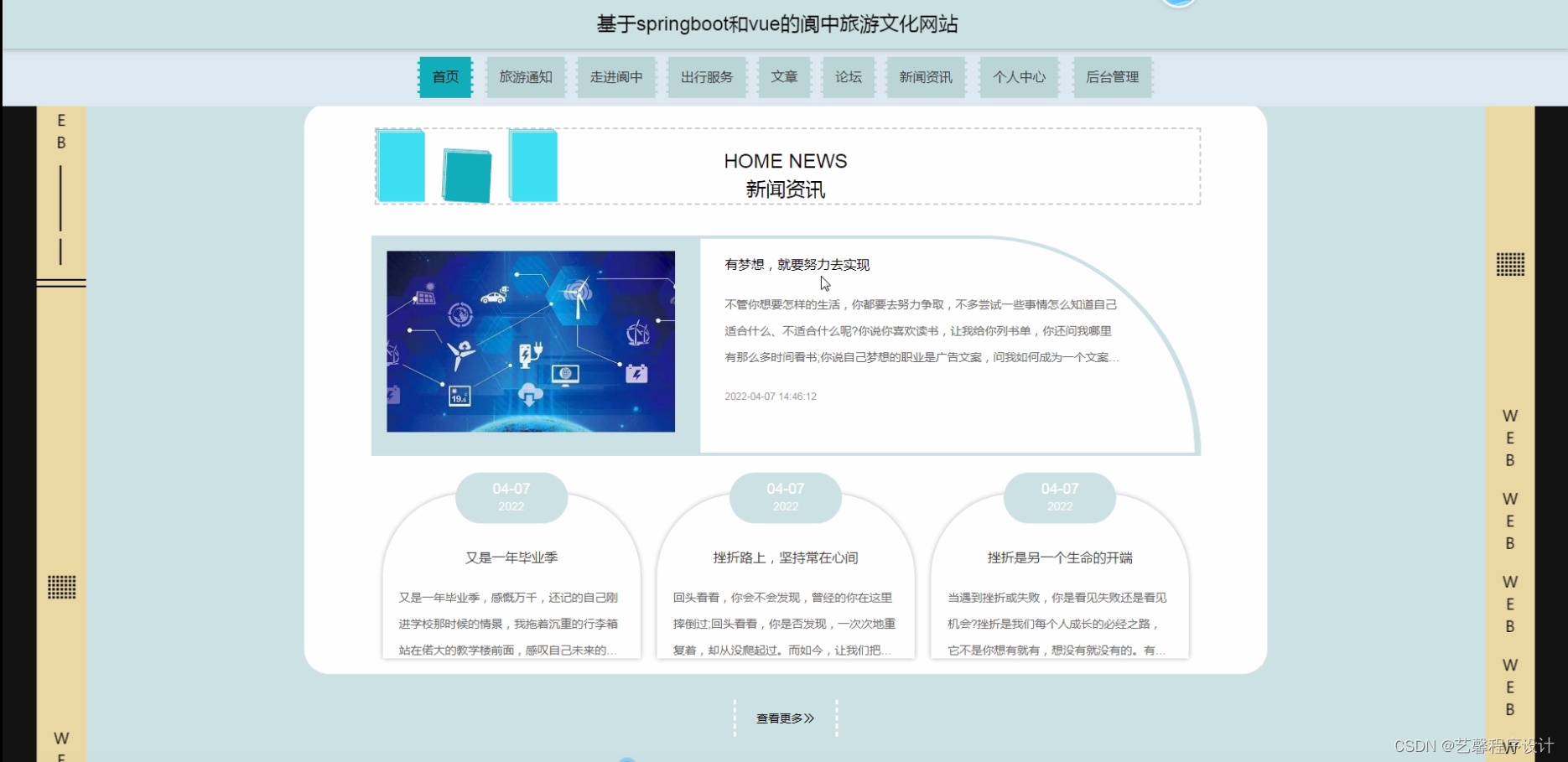Switch to the 旅游通知 tab

click(x=526, y=76)
